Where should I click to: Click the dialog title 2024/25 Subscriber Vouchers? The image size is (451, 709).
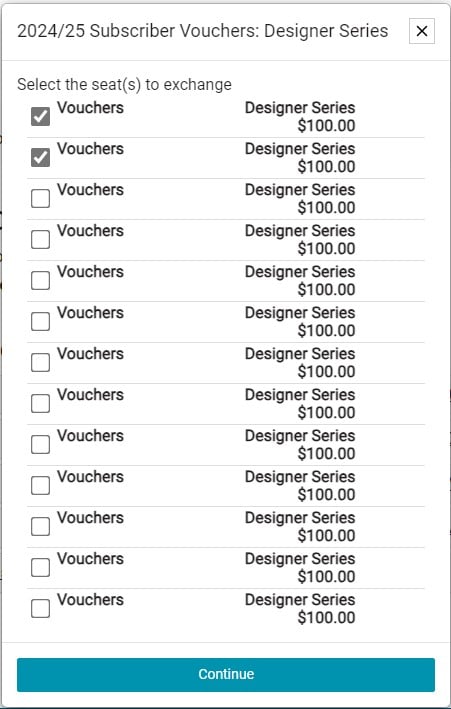[x=138, y=31]
